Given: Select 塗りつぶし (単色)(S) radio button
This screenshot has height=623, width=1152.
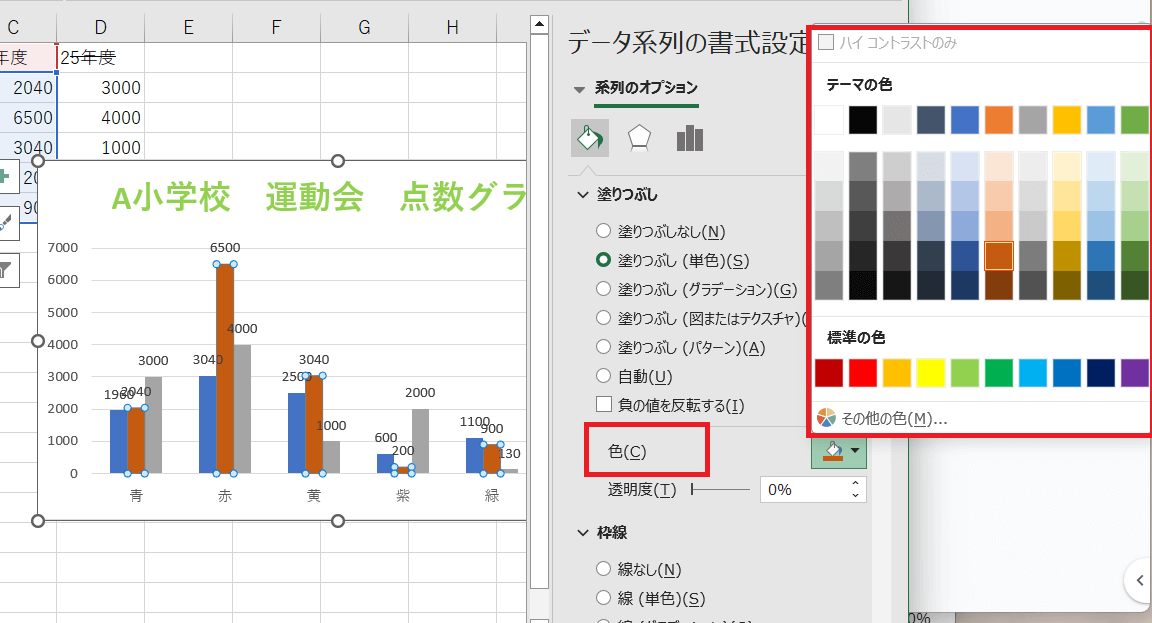Looking at the screenshot, I should click(603, 259).
